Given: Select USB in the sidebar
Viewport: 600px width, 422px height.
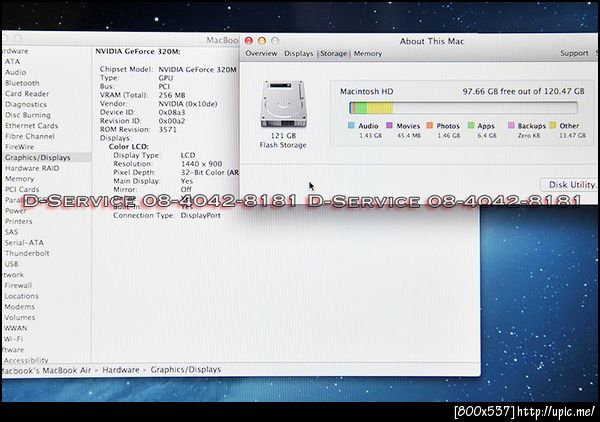Looking at the screenshot, I should pos(11,264).
